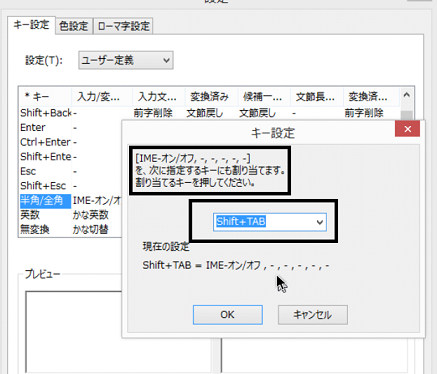437x374 pixels.
Task: Click the key list scroll-up arrow
Action: click(x=406, y=95)
